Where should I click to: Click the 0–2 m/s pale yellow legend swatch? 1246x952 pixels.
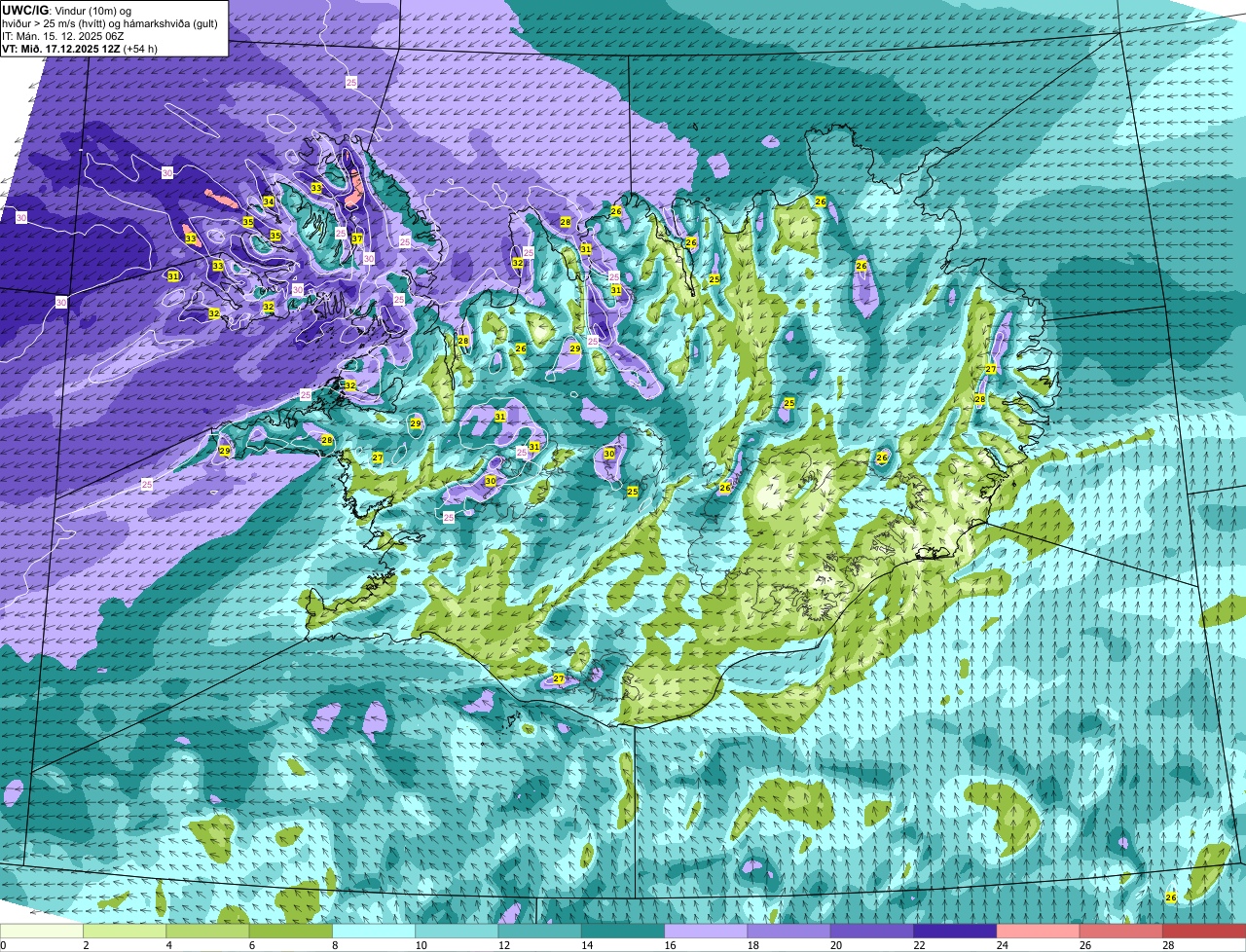[42, 932]
